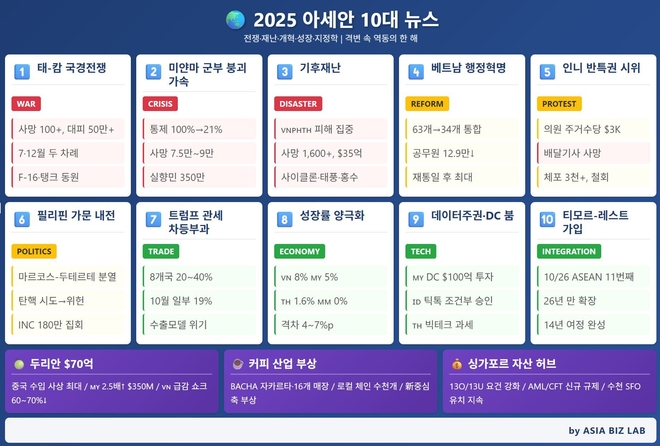The width and height of the screenshot is (660, 446).
Task: Click the 마르코스-두테르테 분열 row
Action: tap(67, 276)
